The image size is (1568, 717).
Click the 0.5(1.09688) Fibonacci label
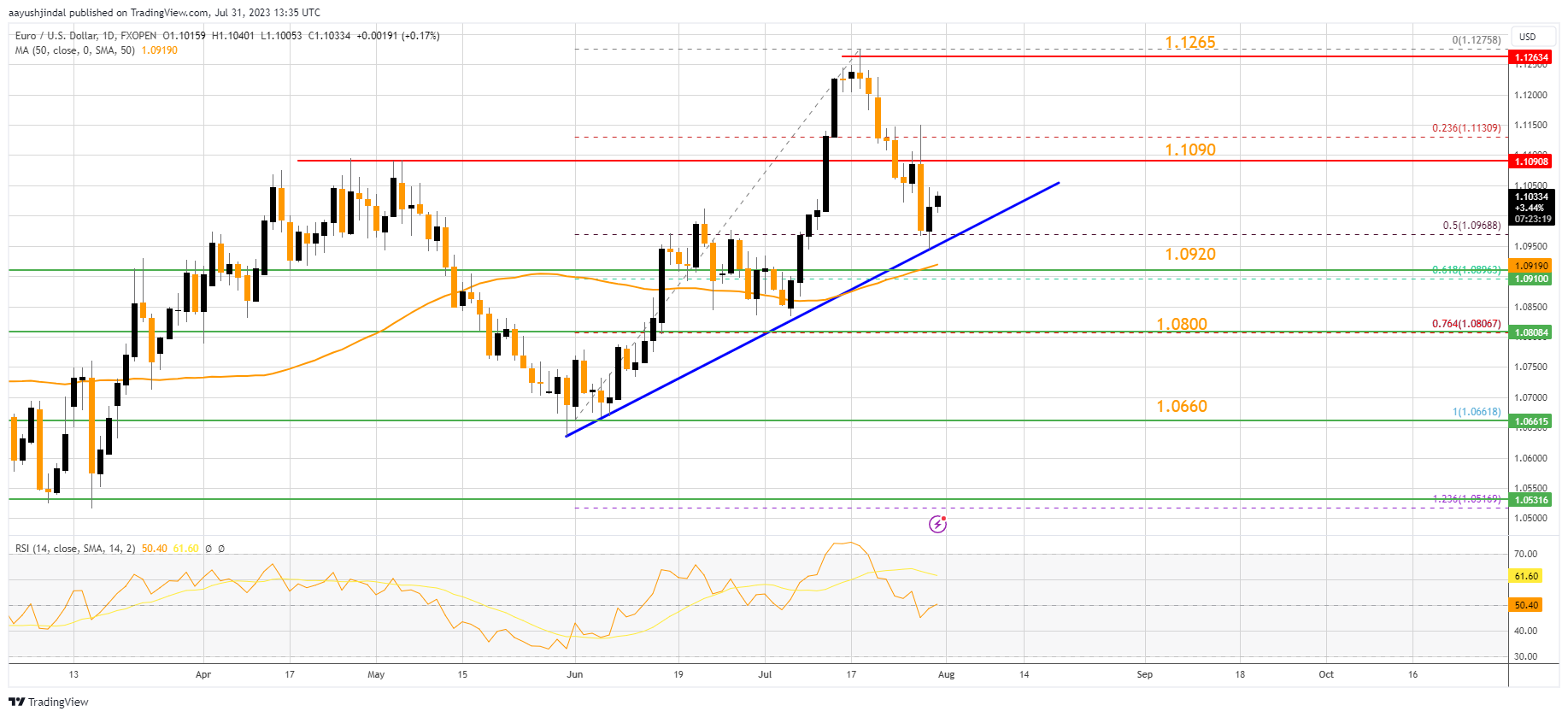point(1471,226)
